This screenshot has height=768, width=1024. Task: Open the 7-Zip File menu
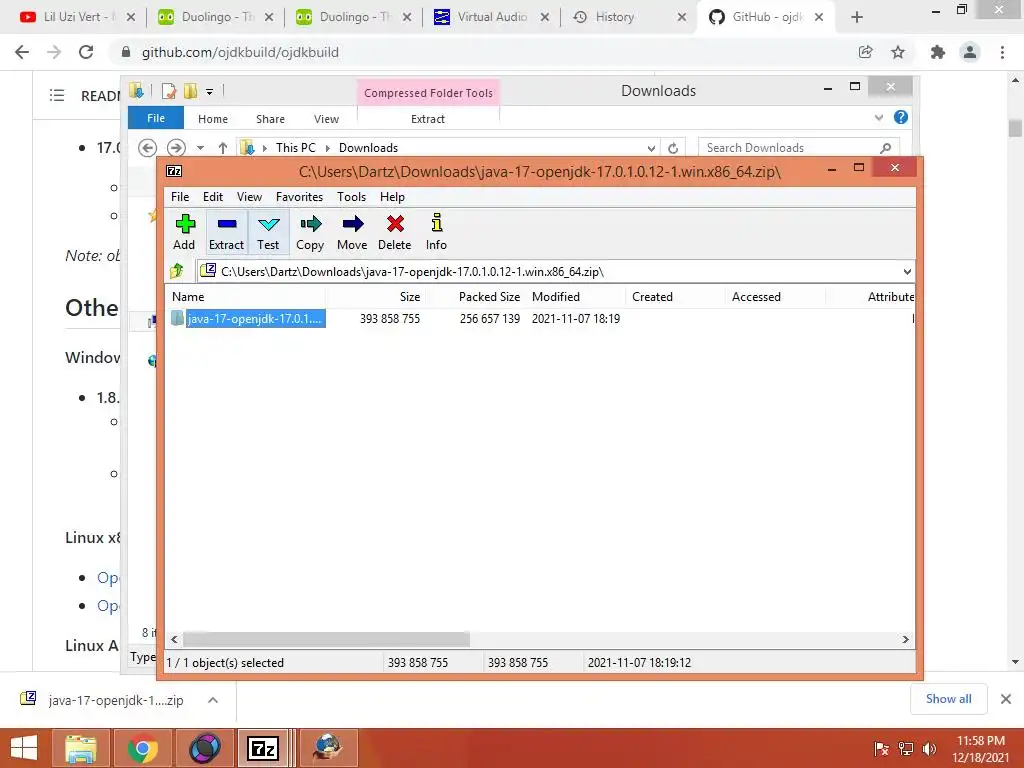(x=180, y=197)
